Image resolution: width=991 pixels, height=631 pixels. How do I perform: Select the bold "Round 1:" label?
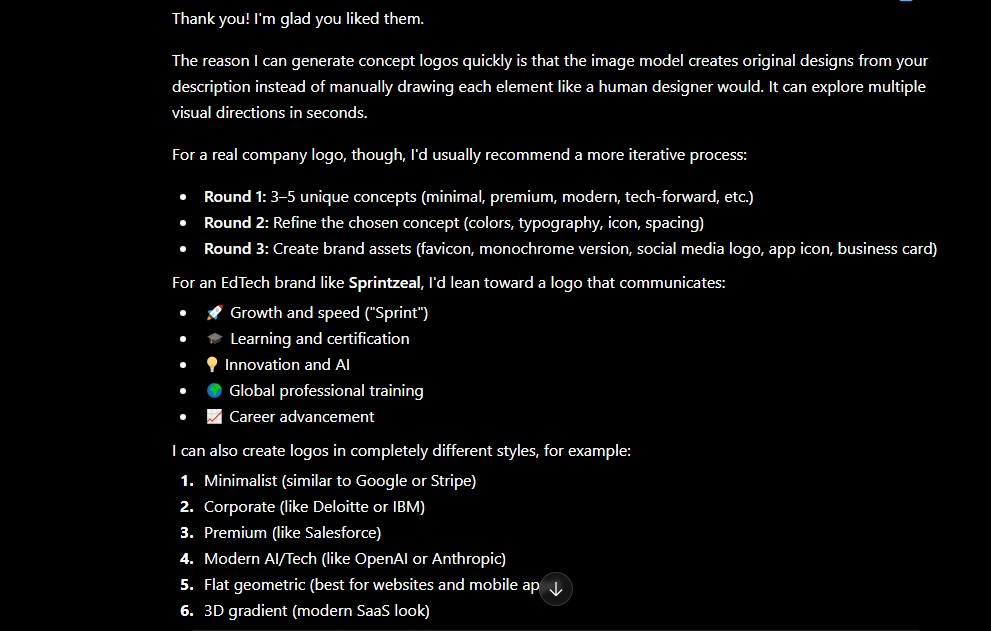pos(235,197)
